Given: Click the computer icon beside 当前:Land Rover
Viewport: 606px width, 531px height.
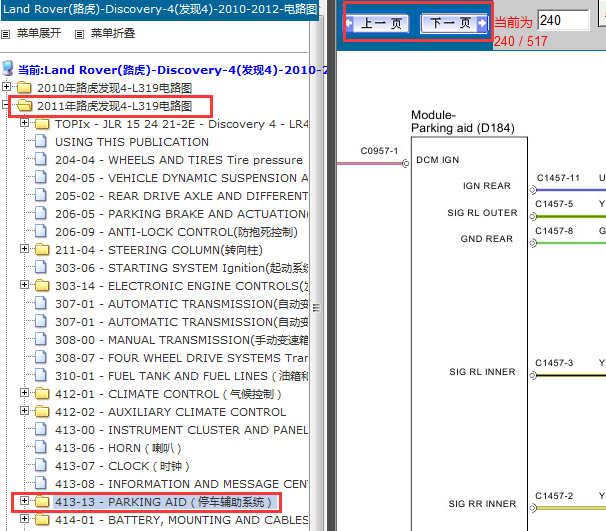Looking at the screenshot, I should (x=8, y=68).
